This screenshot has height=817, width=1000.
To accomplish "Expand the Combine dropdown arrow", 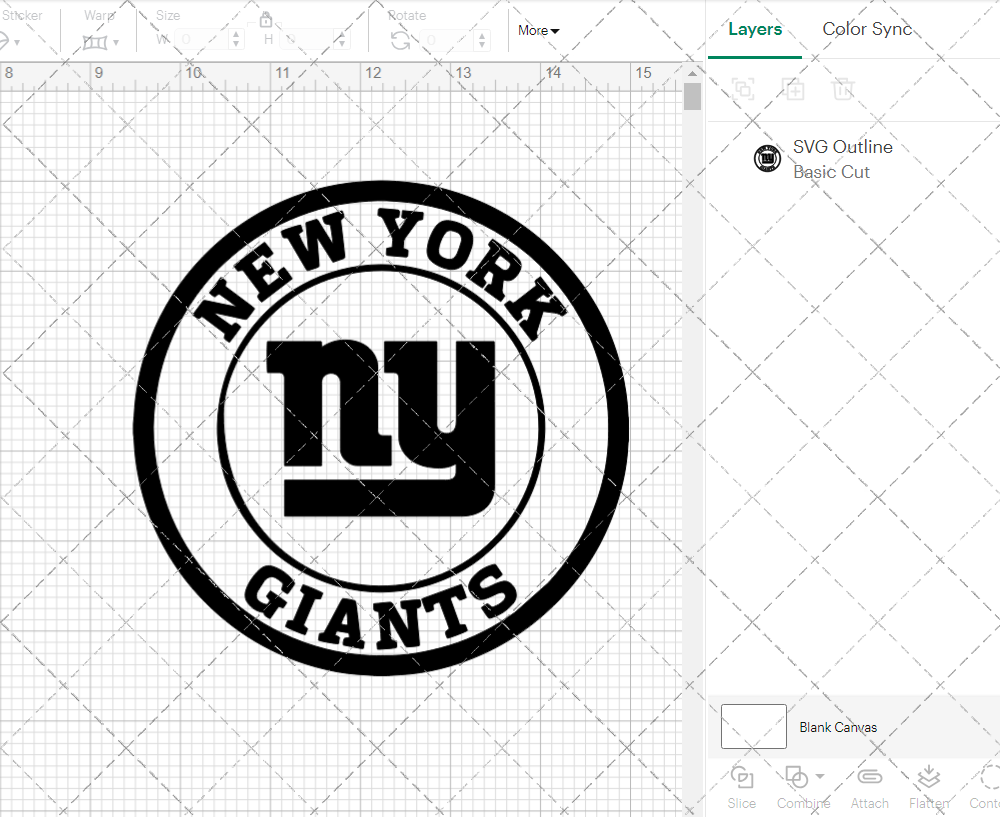I will (x=820, y=777).
